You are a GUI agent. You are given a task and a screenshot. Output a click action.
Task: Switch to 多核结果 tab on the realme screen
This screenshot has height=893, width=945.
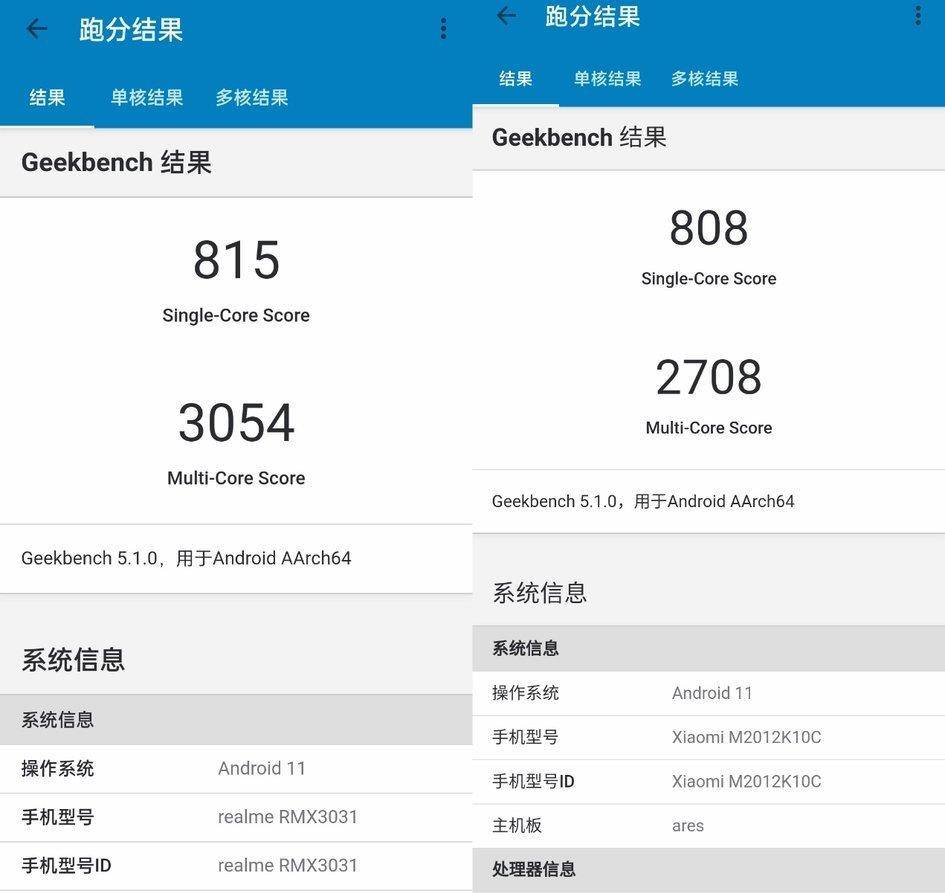coord(252,98)
